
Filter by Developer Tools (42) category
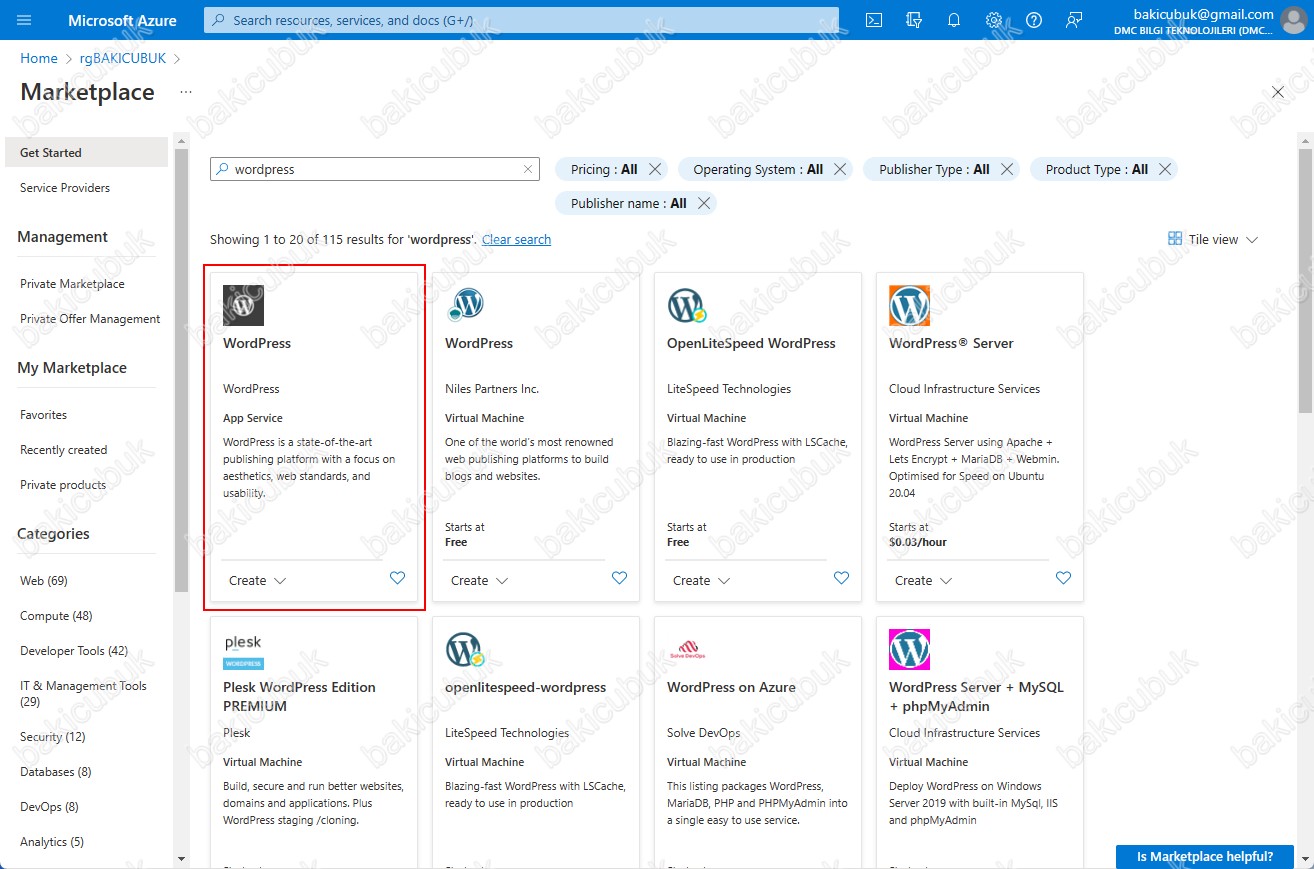point(74,650)
